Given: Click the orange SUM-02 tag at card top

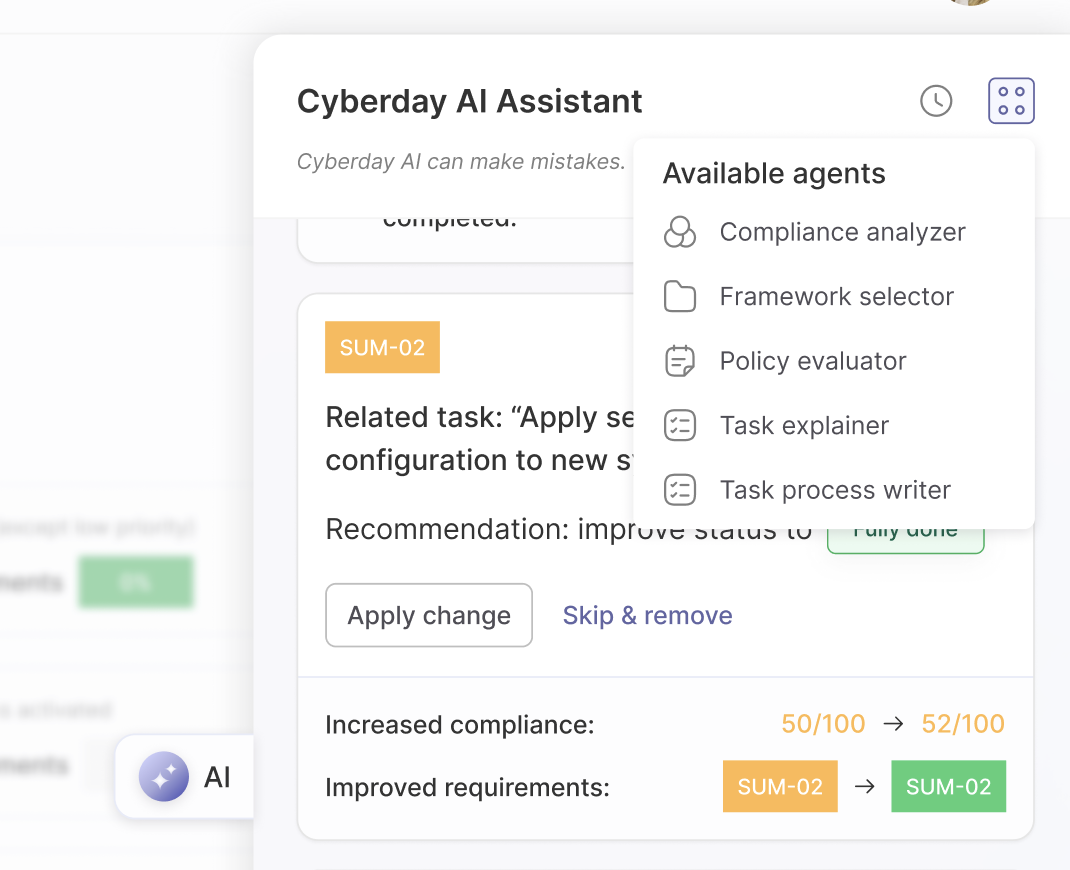Looking at the screenshot, I should pyautogui.click(x=382, y=347).
